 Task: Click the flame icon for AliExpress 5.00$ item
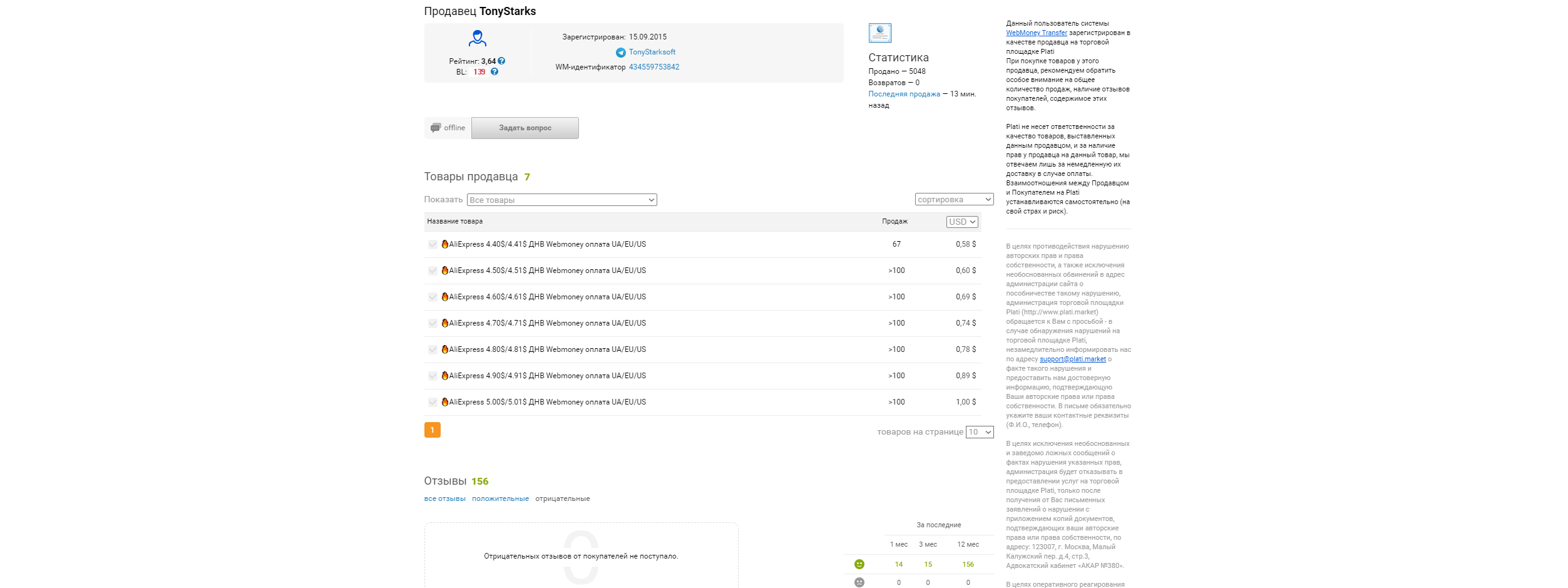pos(444,402)
